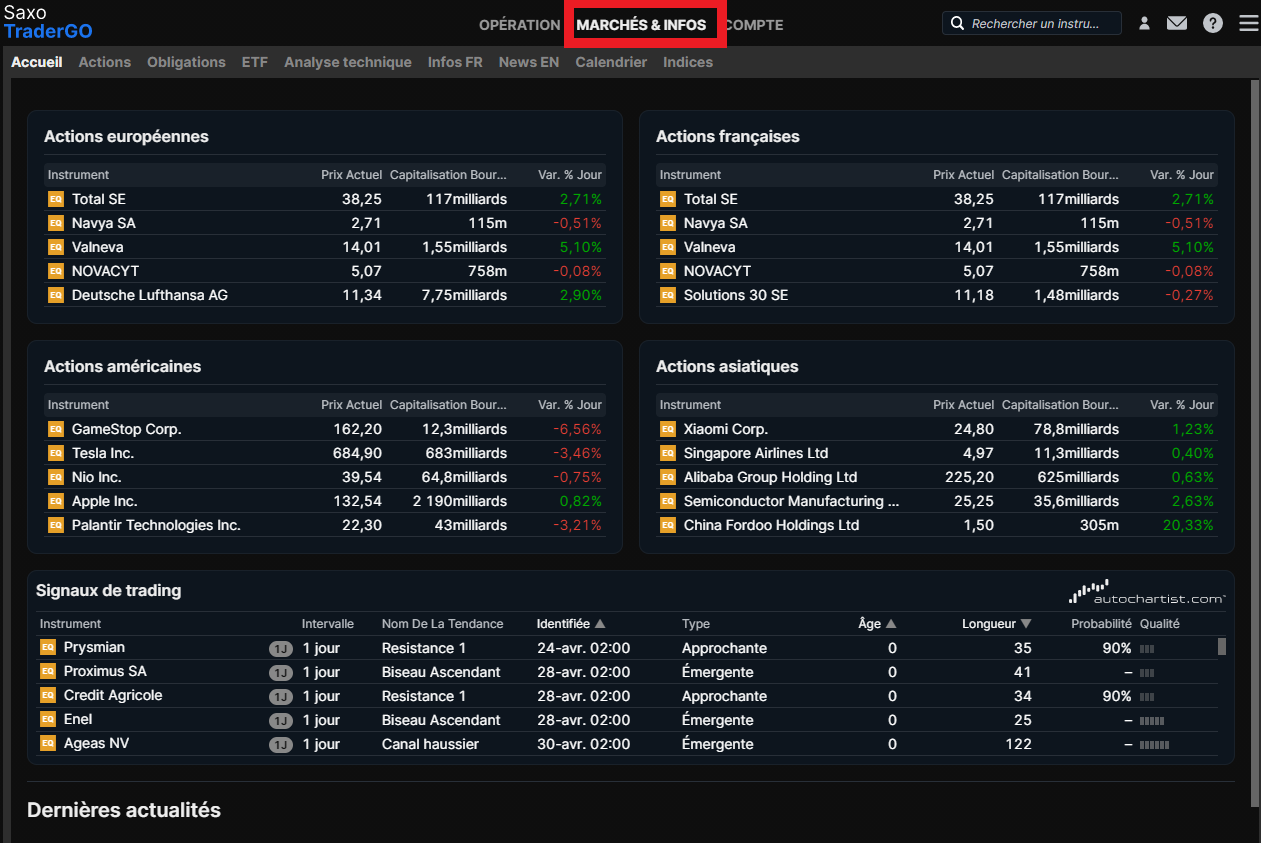Show the News EN sub-tab
The image size is (1261, 843).
(x=529, y=62)
